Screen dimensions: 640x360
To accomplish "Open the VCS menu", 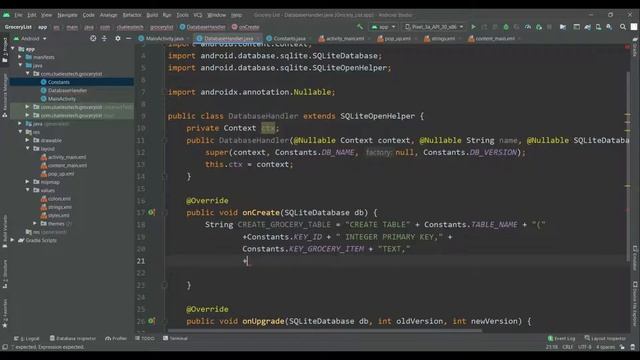I will tap(198, 15).
